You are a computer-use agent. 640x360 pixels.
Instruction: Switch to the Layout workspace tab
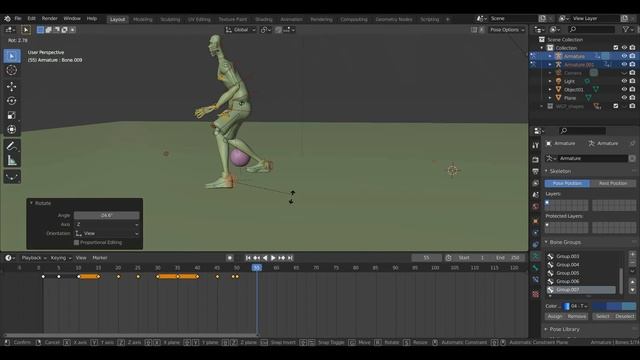click(118, 19)
